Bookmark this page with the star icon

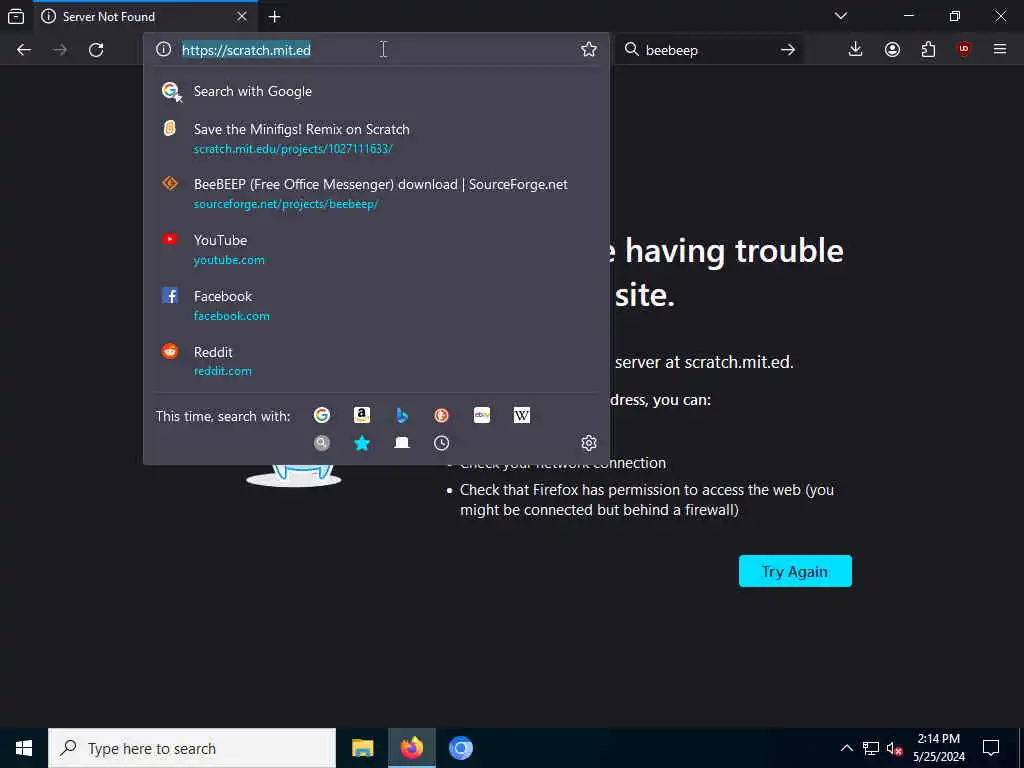588,50
